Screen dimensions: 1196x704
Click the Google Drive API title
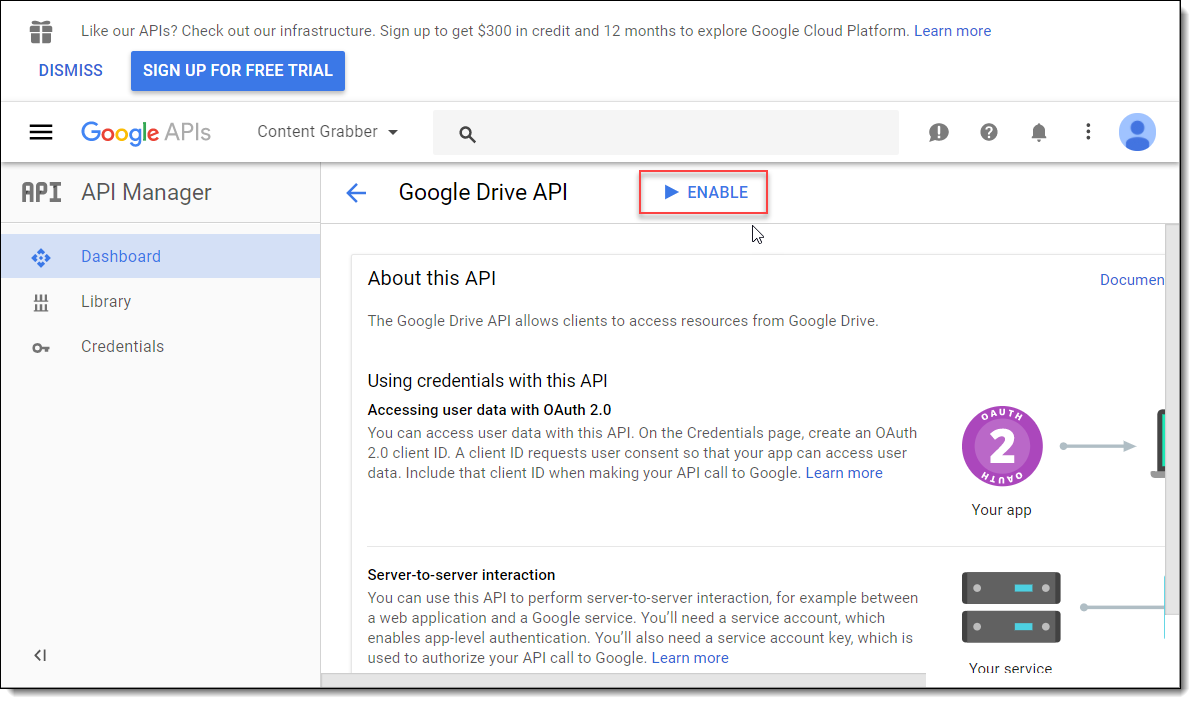483,192
